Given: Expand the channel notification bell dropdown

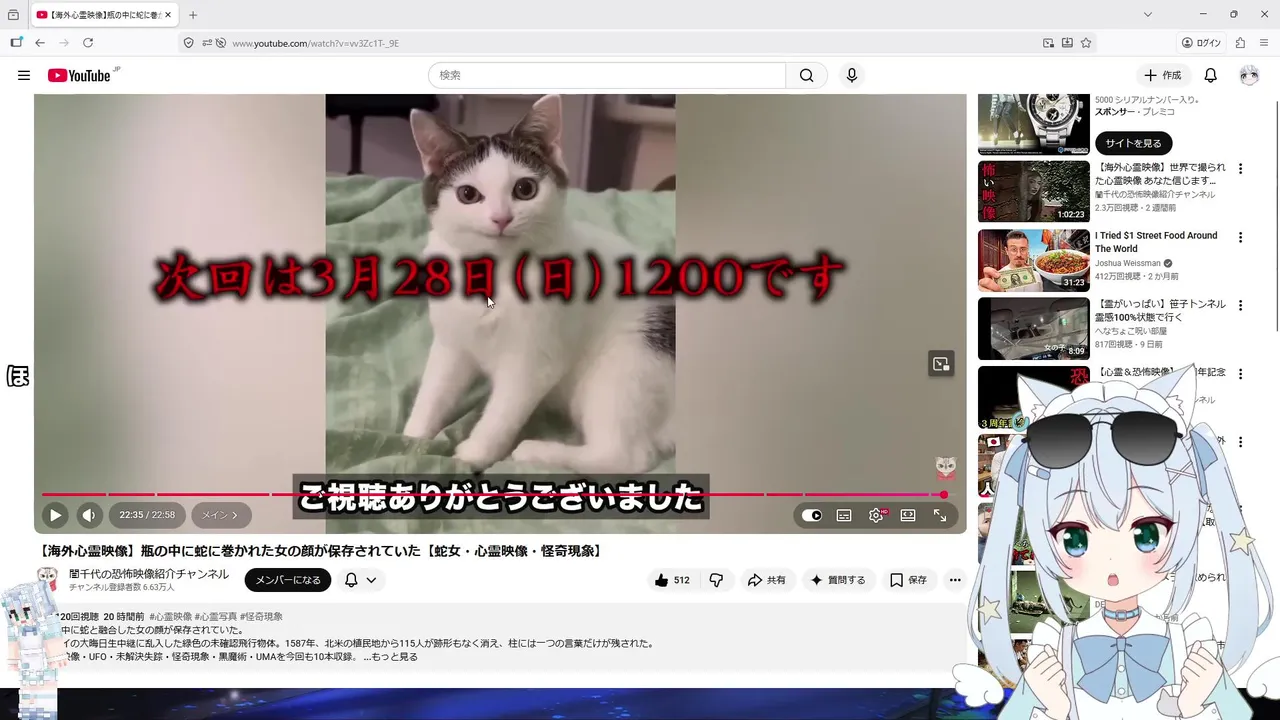Looking at the screenshot, I should pyautogui.click(x=361, y=580).
